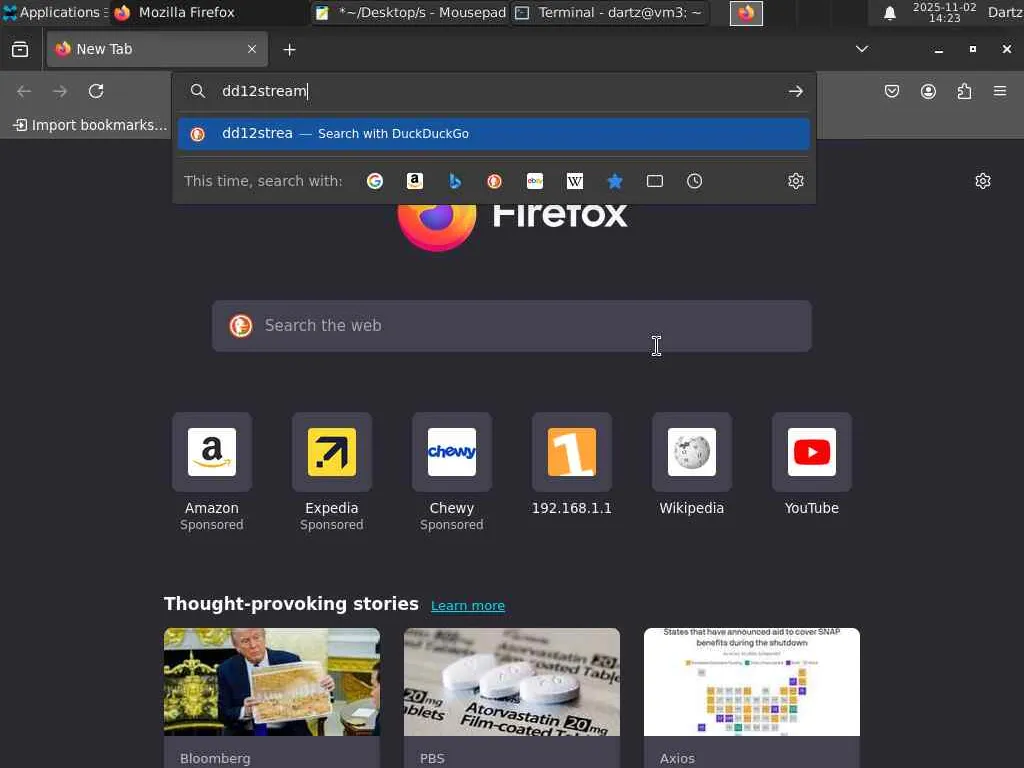Click into the address bar text field

coord(496,91)
